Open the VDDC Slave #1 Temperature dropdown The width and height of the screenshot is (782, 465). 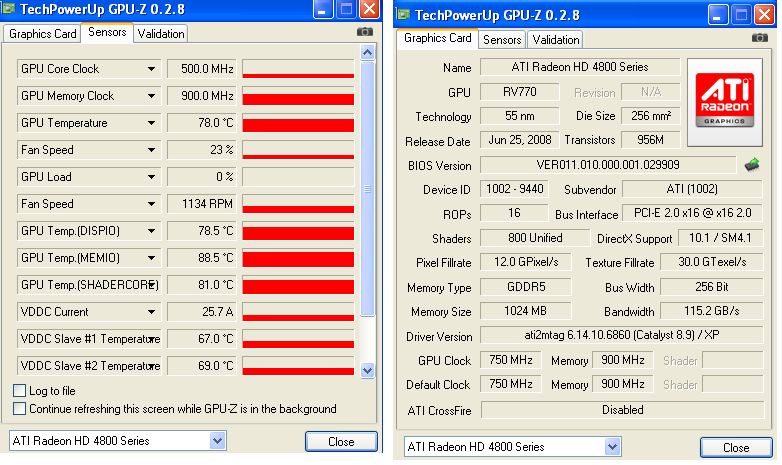coord(151,339)
